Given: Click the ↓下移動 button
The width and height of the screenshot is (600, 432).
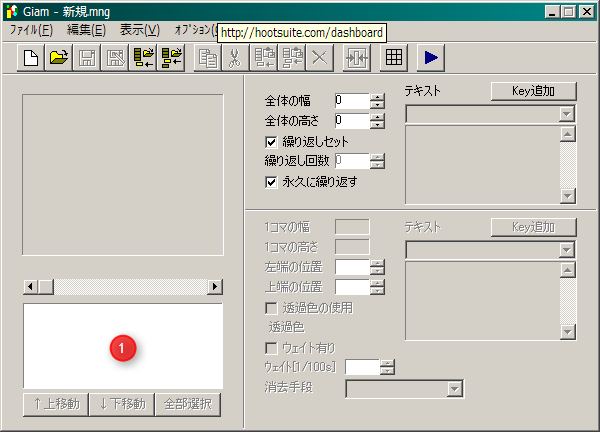Looking at the screenshot, I should [122, 404].
